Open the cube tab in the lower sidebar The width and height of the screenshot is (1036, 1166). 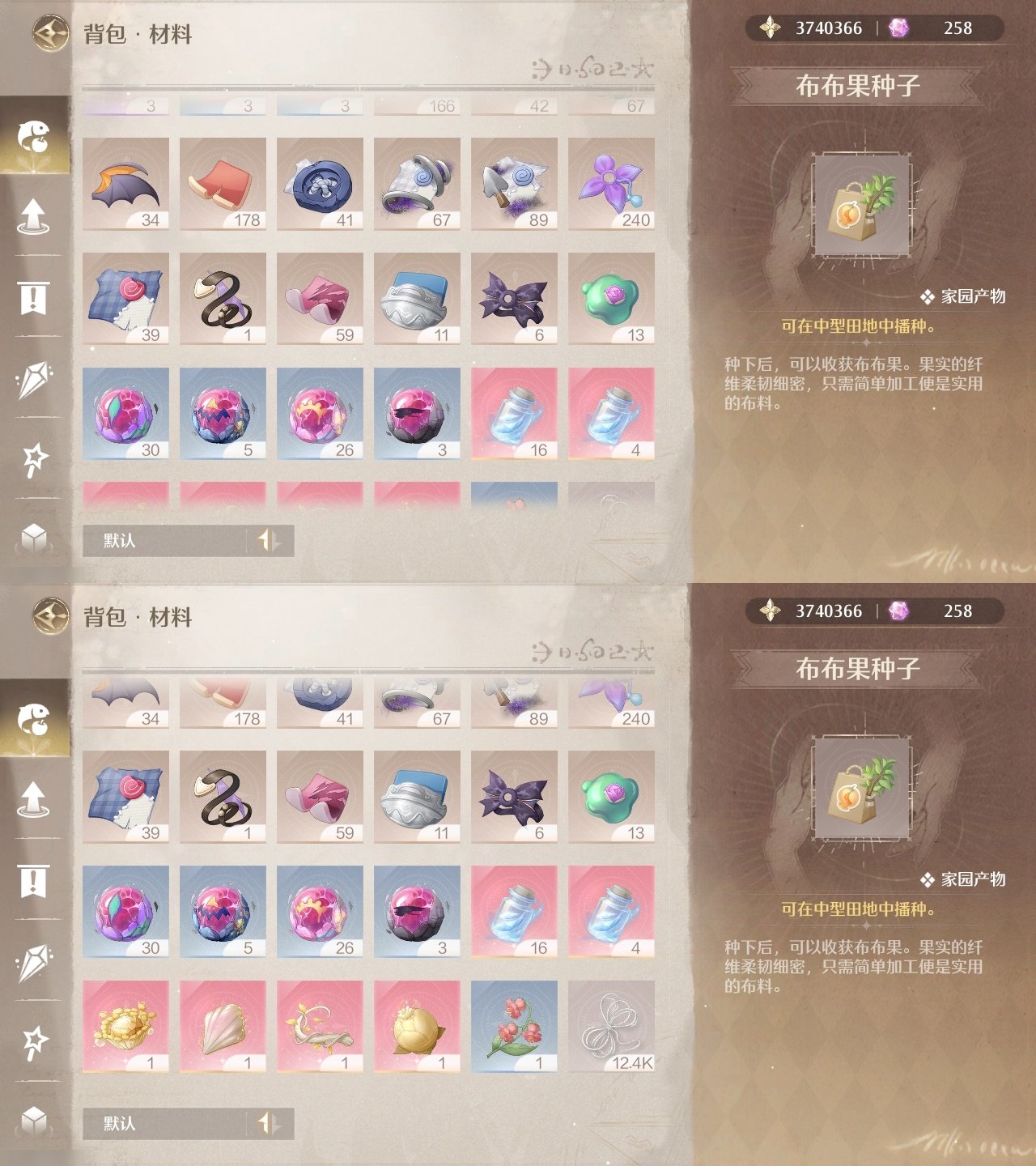click(x=33, y=1121)
